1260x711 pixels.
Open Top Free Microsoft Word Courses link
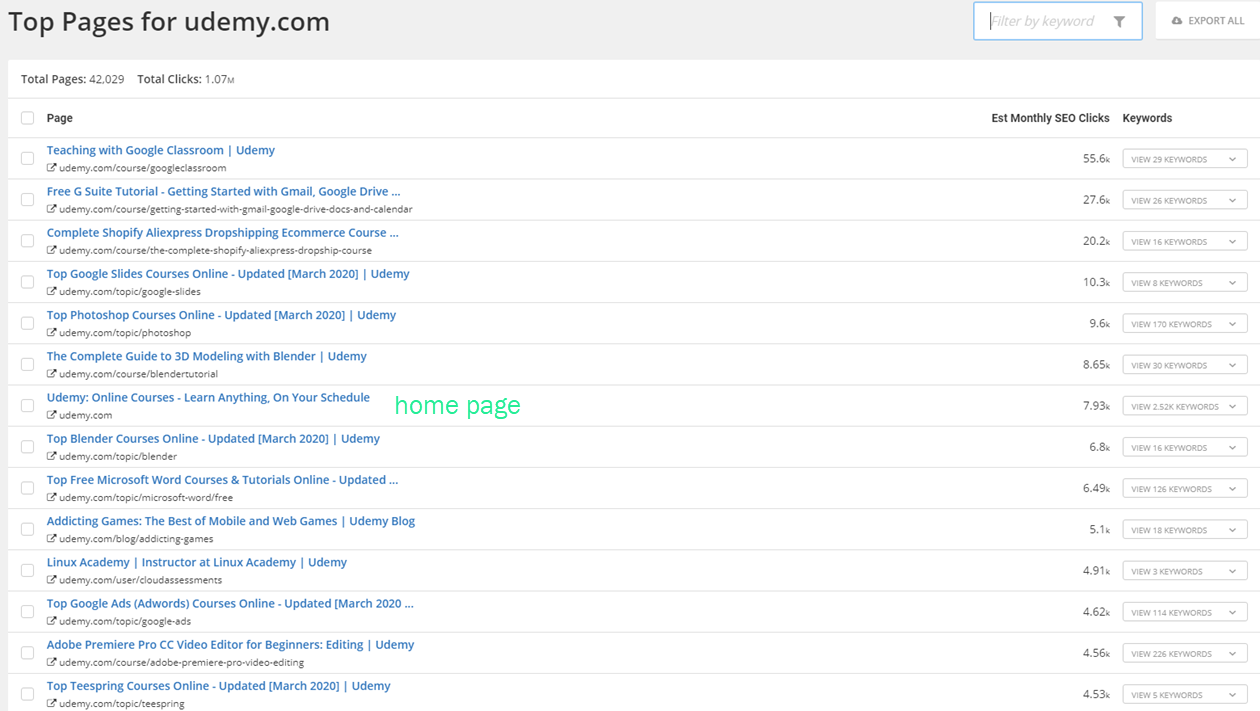[x=222, y=480]
